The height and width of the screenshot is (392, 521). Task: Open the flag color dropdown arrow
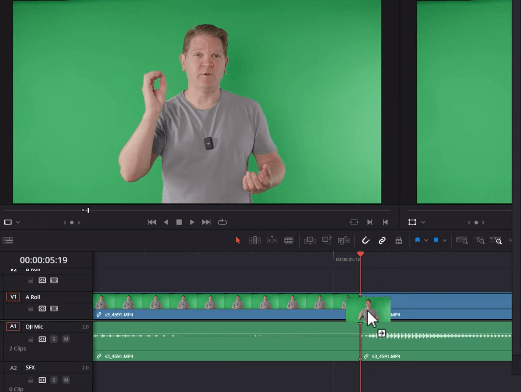tap(426, 240)
